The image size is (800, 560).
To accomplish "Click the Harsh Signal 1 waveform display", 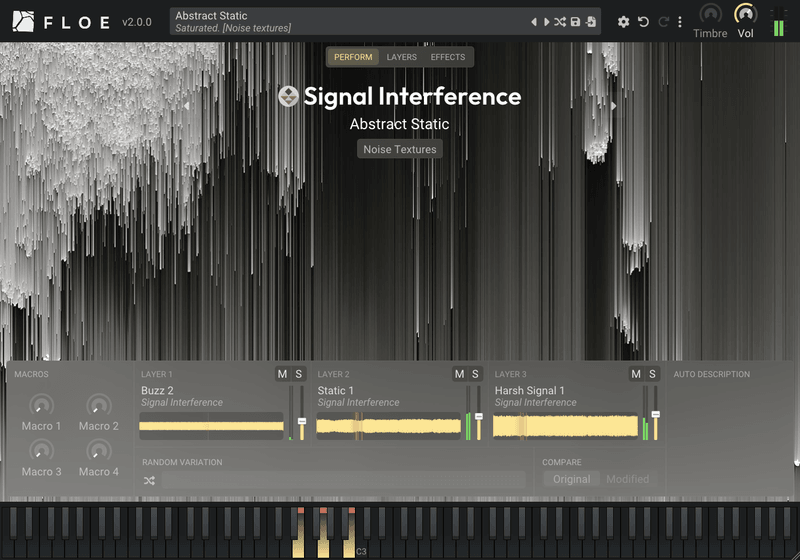I will pyautogui.click(x=565, y=426).
